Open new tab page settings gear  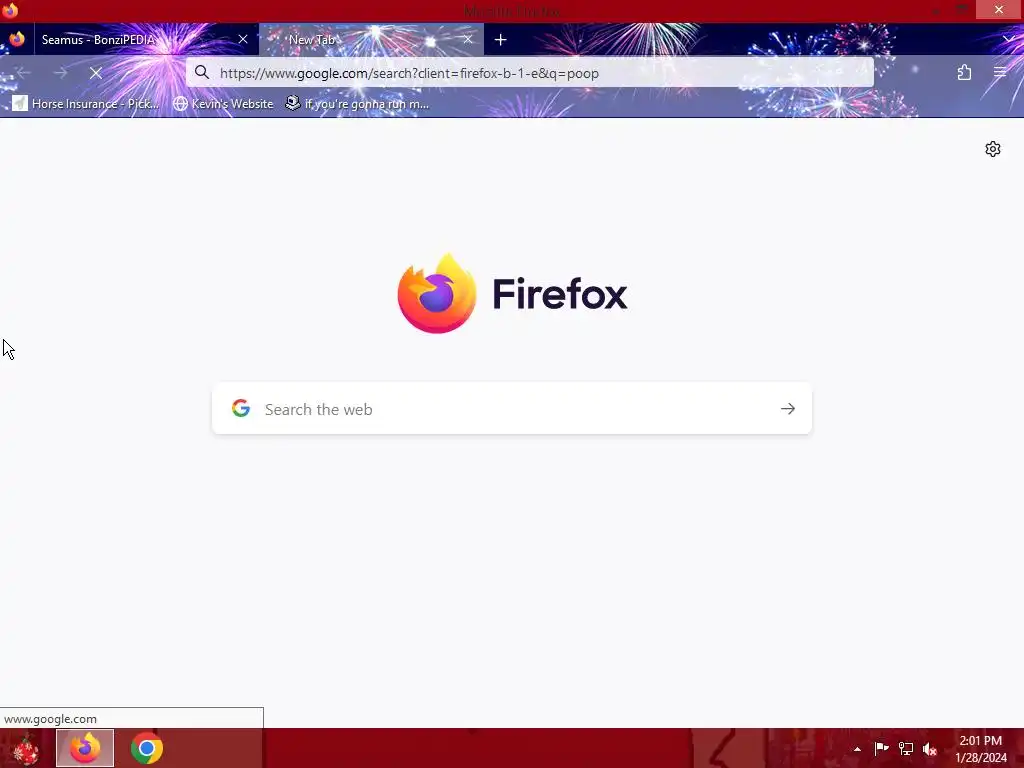coord(993,149)
